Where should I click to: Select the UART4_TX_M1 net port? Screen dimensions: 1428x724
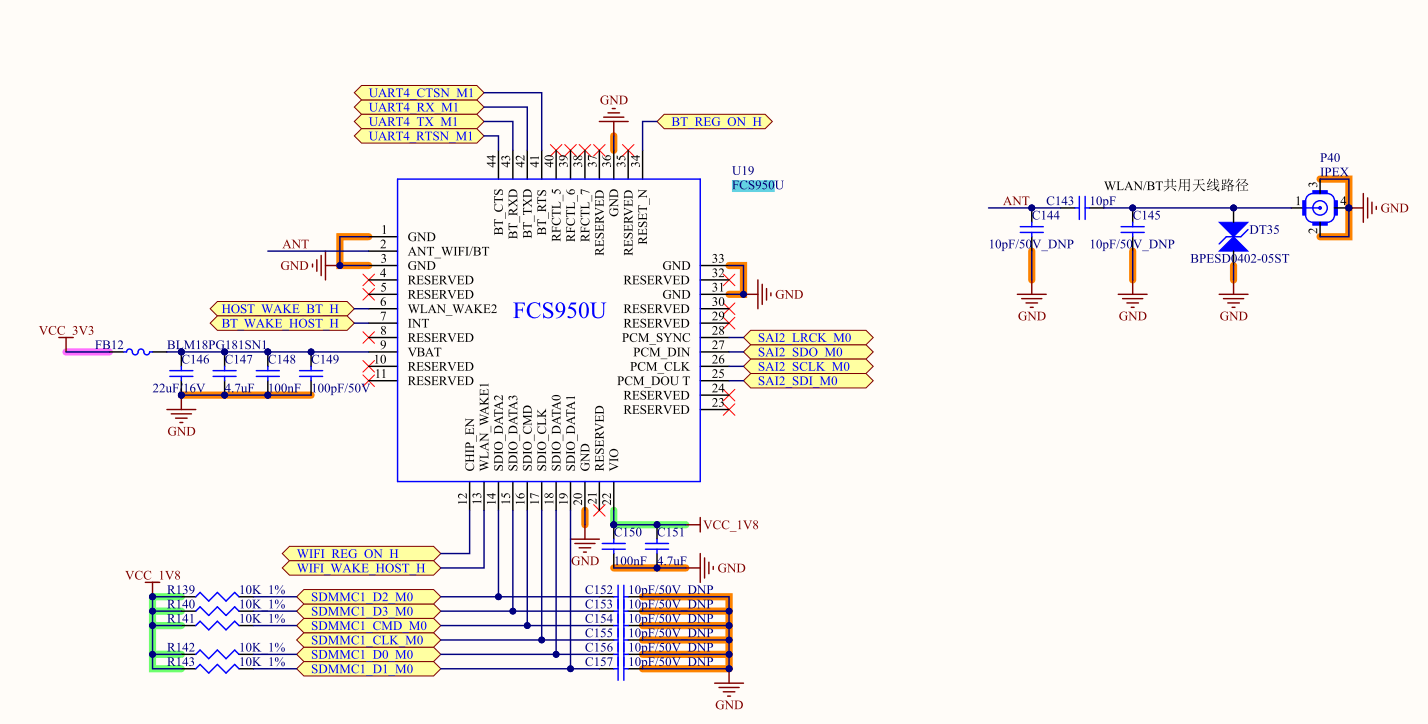tap(420, 121)
